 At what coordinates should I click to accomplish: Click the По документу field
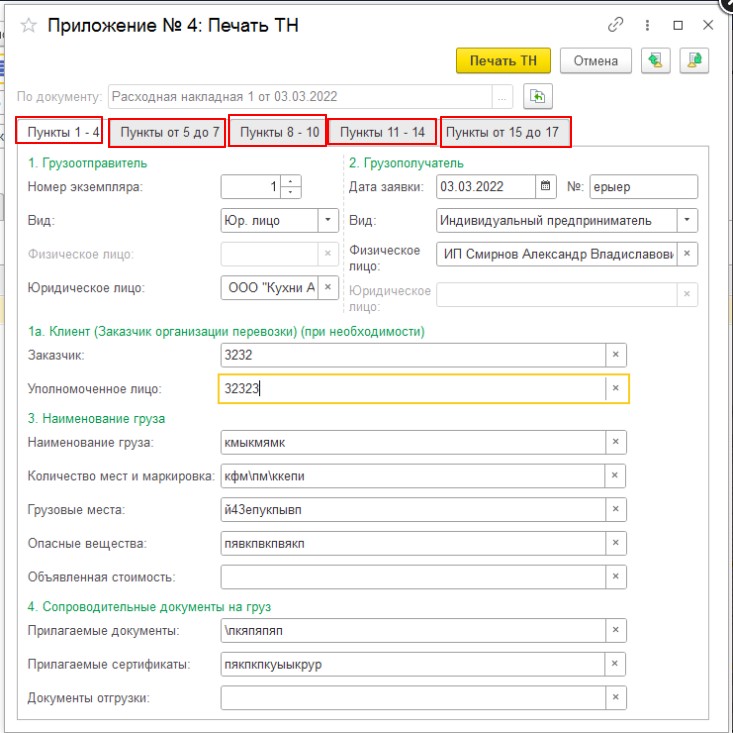pyautogui.click(x=300, y=97)
